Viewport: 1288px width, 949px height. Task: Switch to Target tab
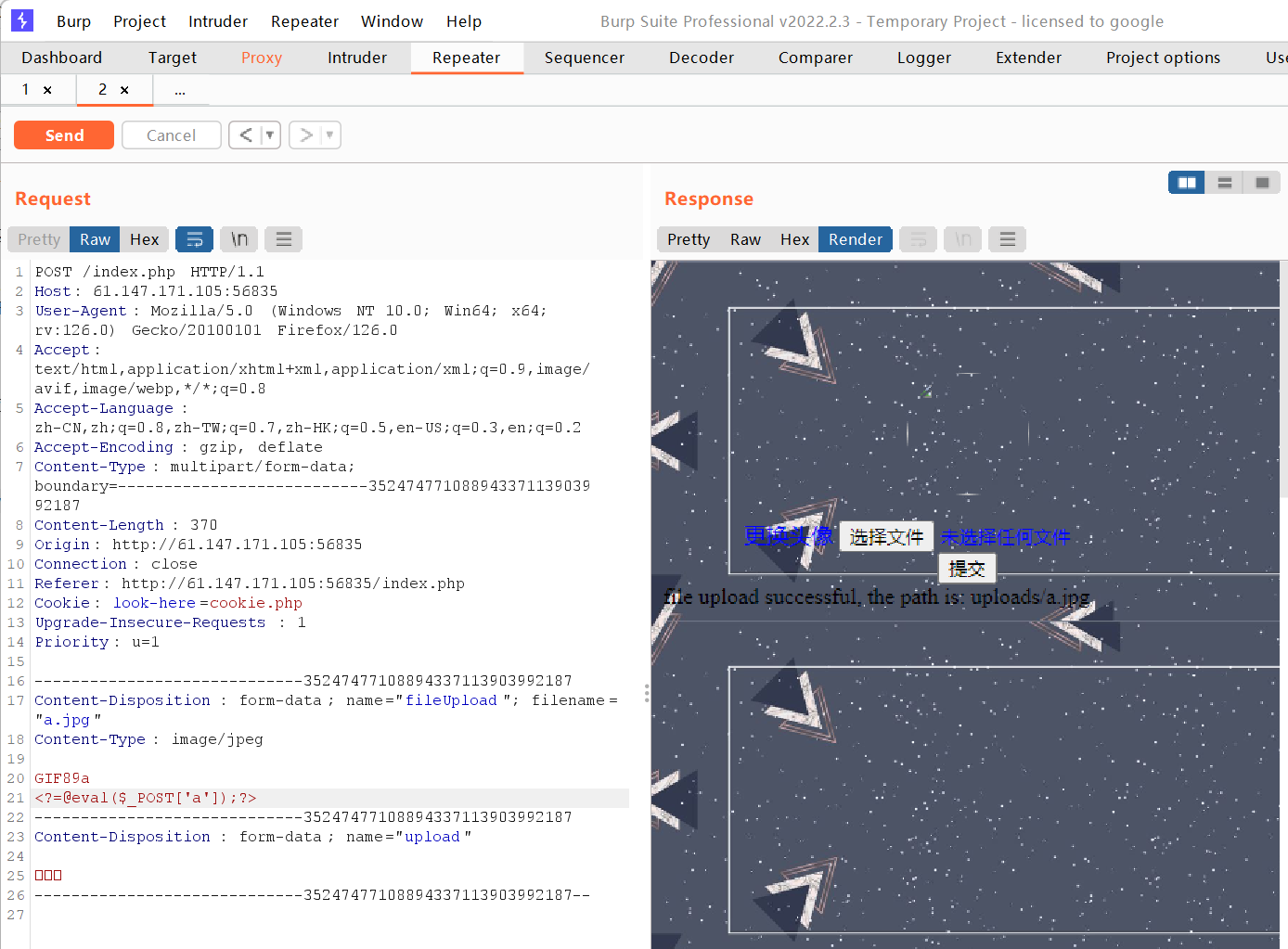173,58
